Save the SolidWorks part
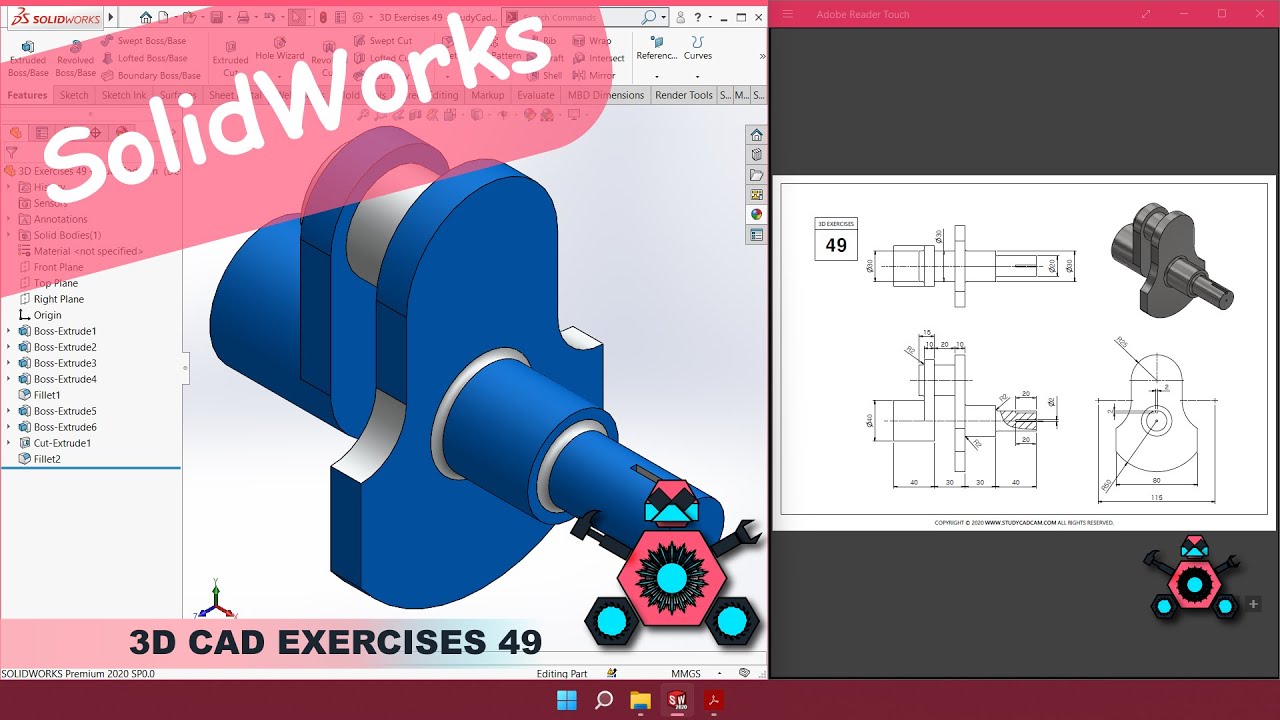This screenshot has height=720, width=1280. (x=216, y=17)
